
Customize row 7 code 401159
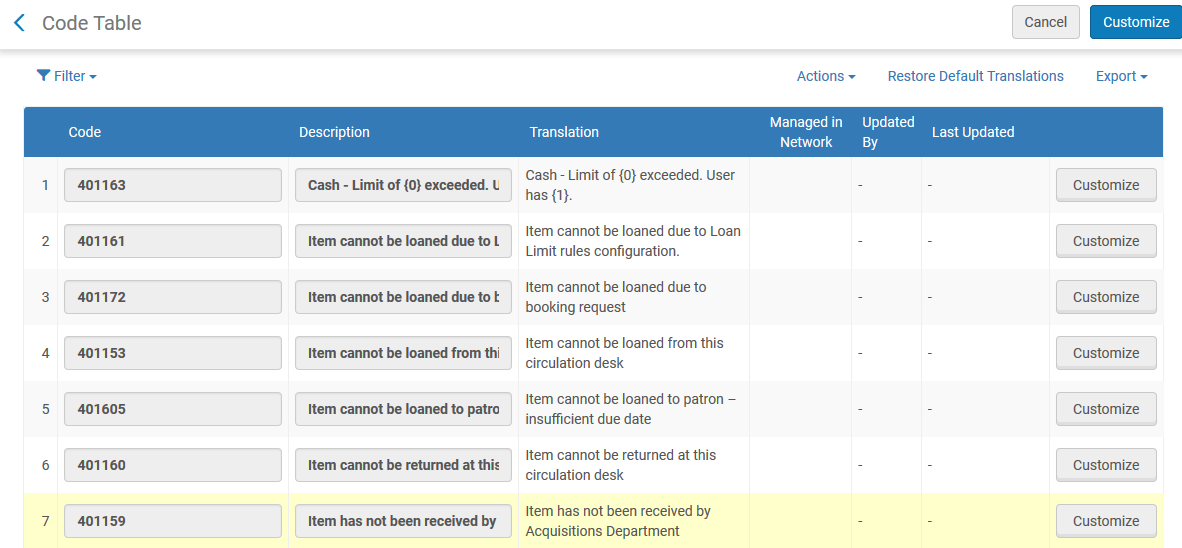1106,521
